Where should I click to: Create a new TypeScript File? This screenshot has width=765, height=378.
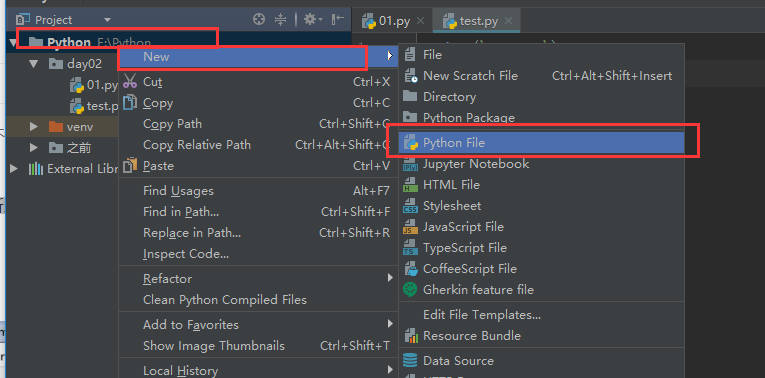pos(542,247)
